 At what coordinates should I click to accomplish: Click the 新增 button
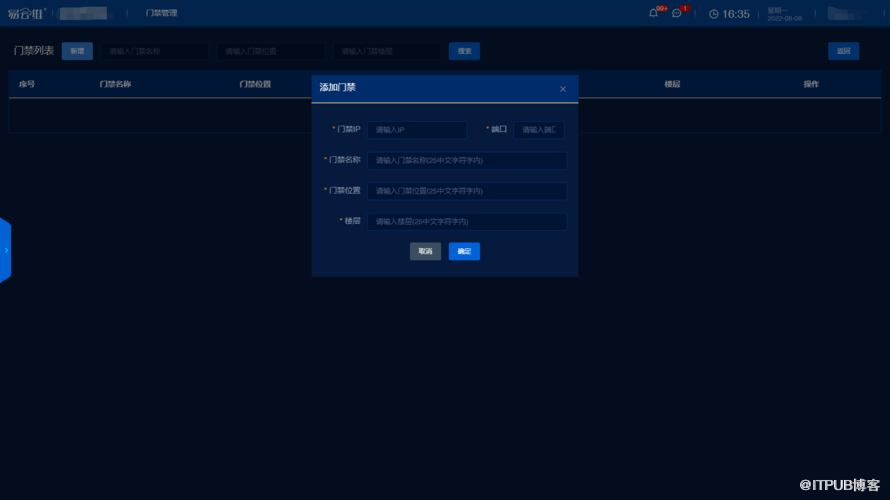coord(77,51)
